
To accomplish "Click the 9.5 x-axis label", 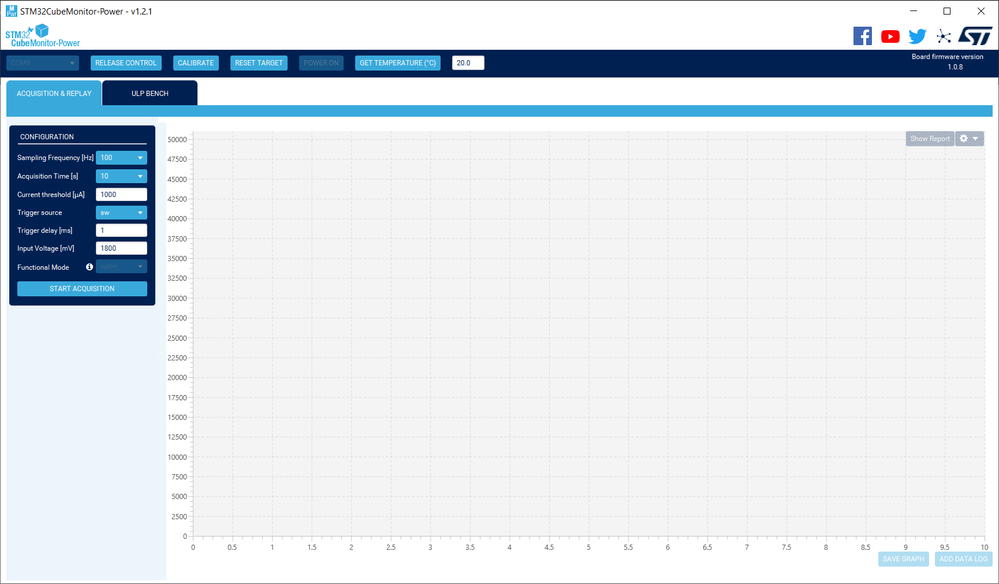I will coord(944,547).
